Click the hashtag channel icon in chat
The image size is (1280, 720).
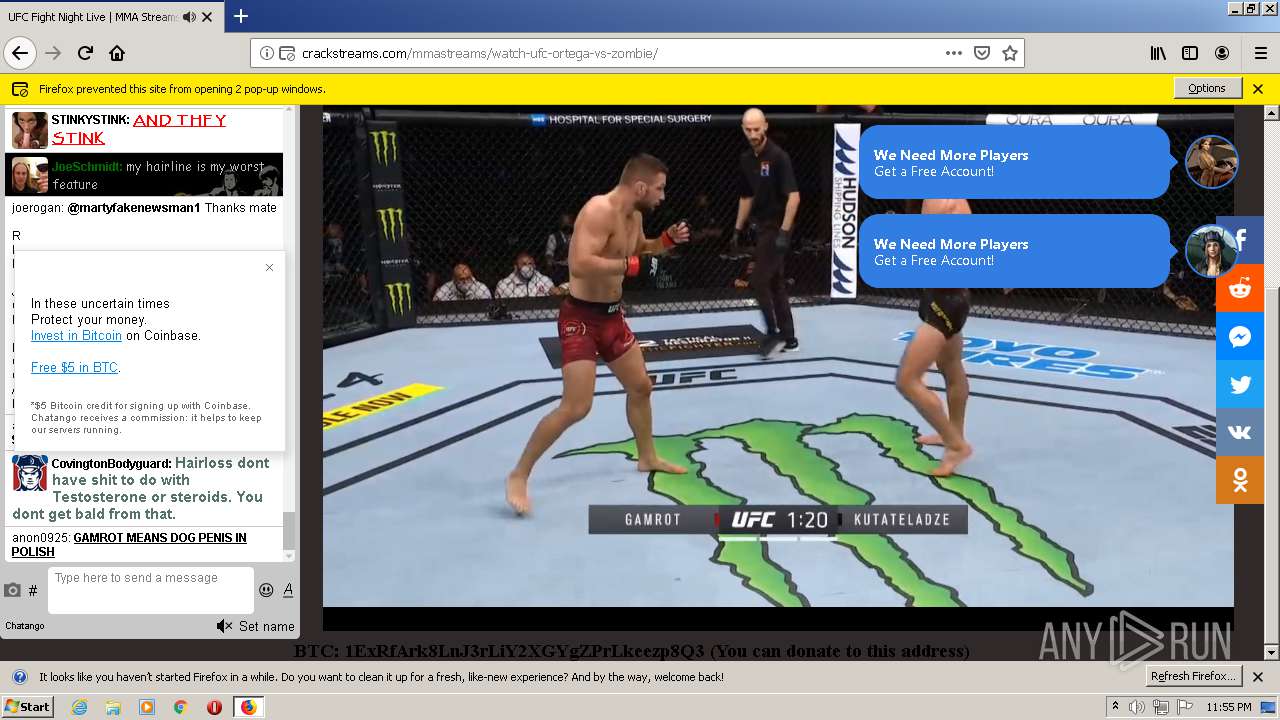pos(33,591)
